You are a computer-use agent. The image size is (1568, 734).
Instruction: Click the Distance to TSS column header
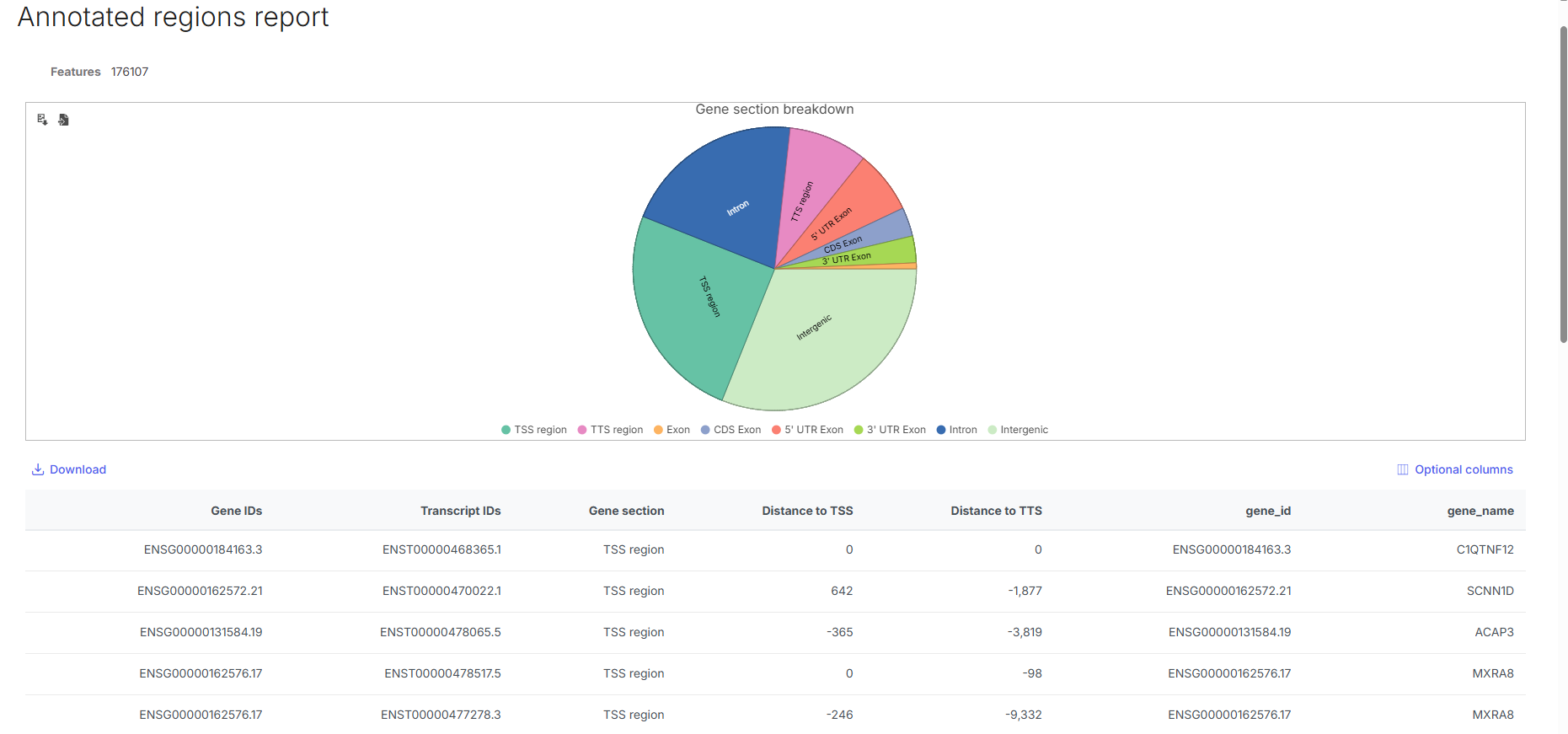tap(807, 511)
